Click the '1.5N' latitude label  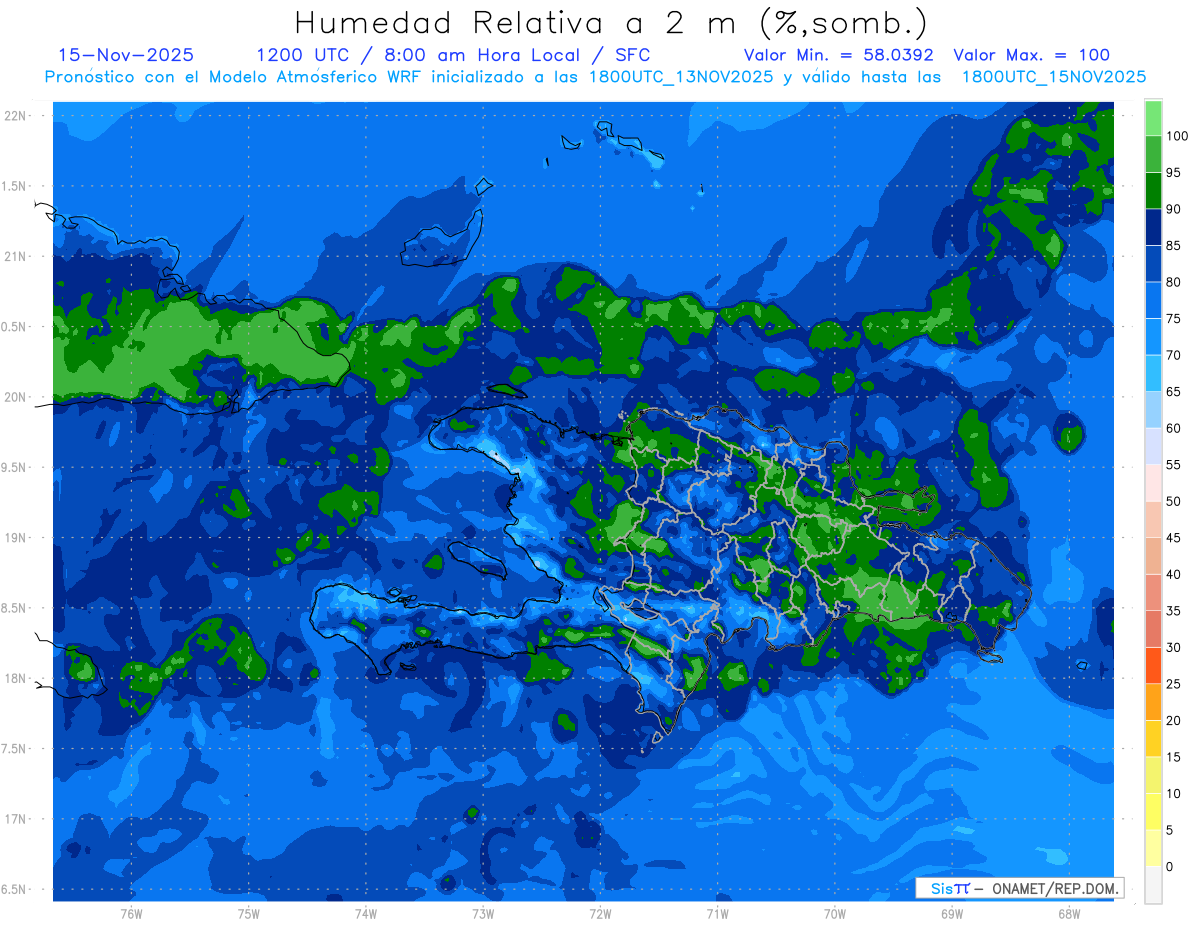click(15, 186)
